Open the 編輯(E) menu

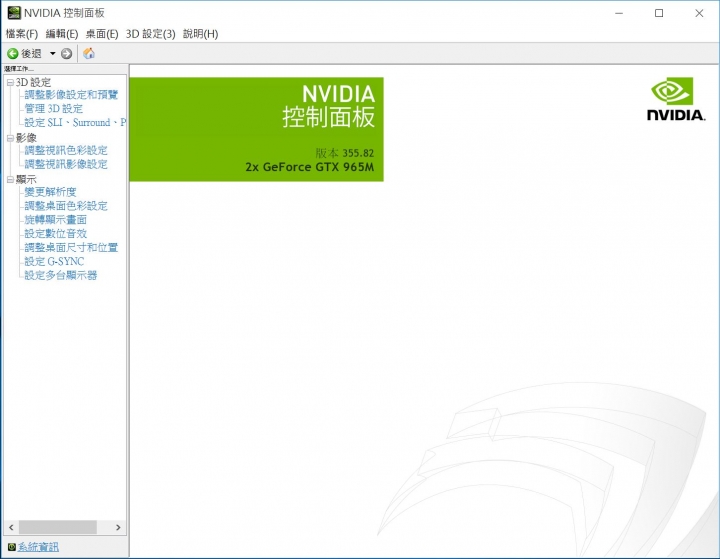pos(62,34)
